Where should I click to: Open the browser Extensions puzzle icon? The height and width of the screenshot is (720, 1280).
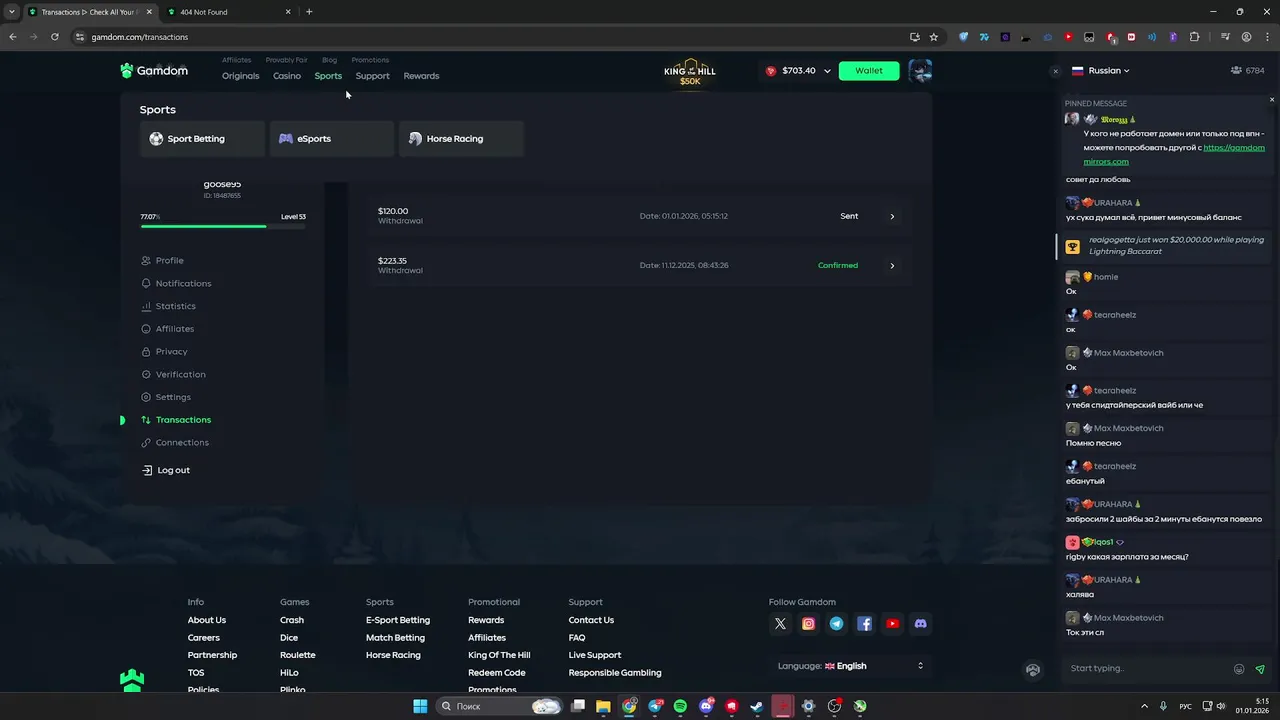click(x=1194, y=37)
